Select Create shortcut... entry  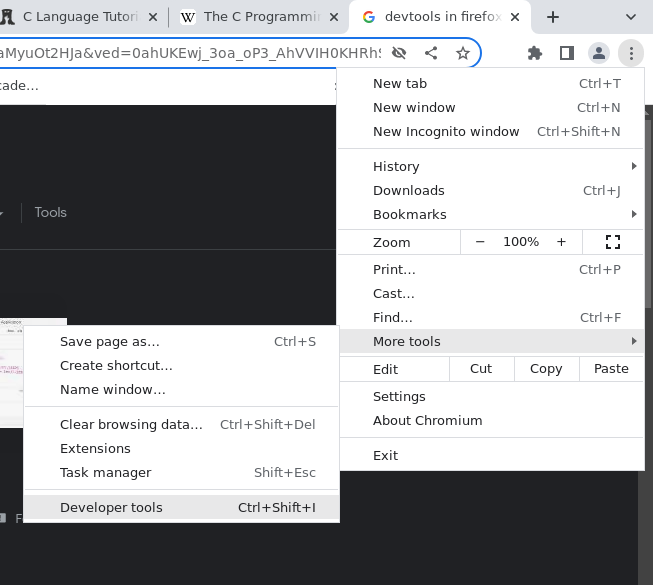coord(182,366)
